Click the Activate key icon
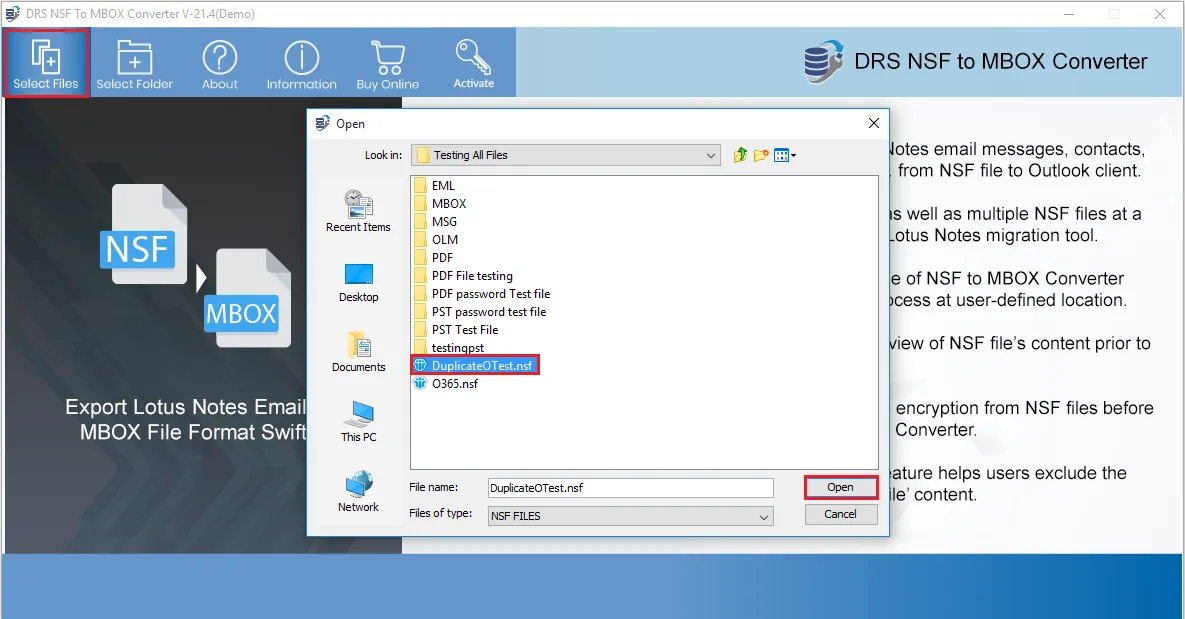 [x=474, y=63]
